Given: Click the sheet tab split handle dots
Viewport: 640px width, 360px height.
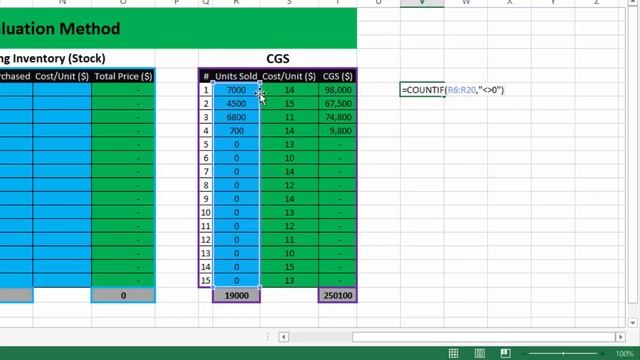Looking at the screenshot, I should tap(268, 337).
